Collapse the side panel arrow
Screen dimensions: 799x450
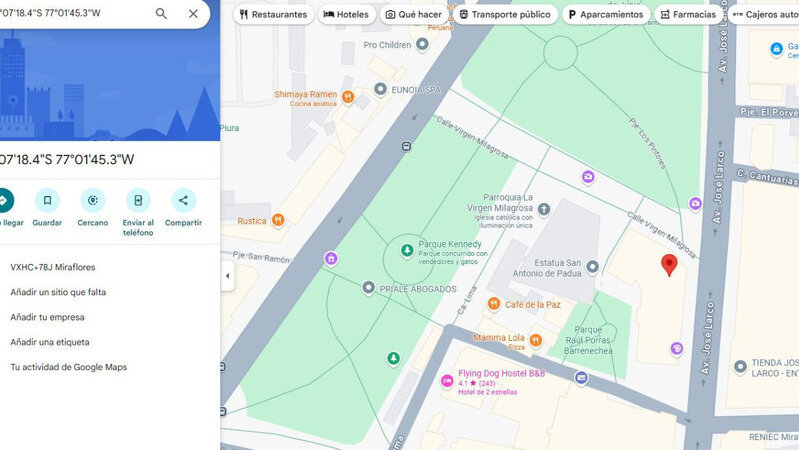pos(227,276)
